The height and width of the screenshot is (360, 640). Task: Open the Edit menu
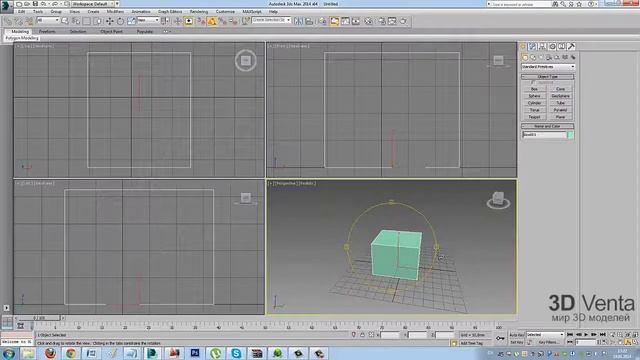[21, 12]
